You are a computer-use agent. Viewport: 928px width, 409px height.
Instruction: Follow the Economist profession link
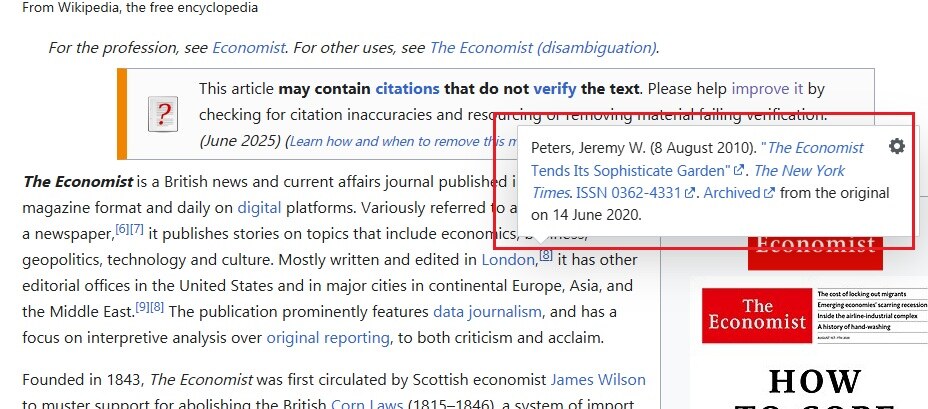[x=249, y=47]
